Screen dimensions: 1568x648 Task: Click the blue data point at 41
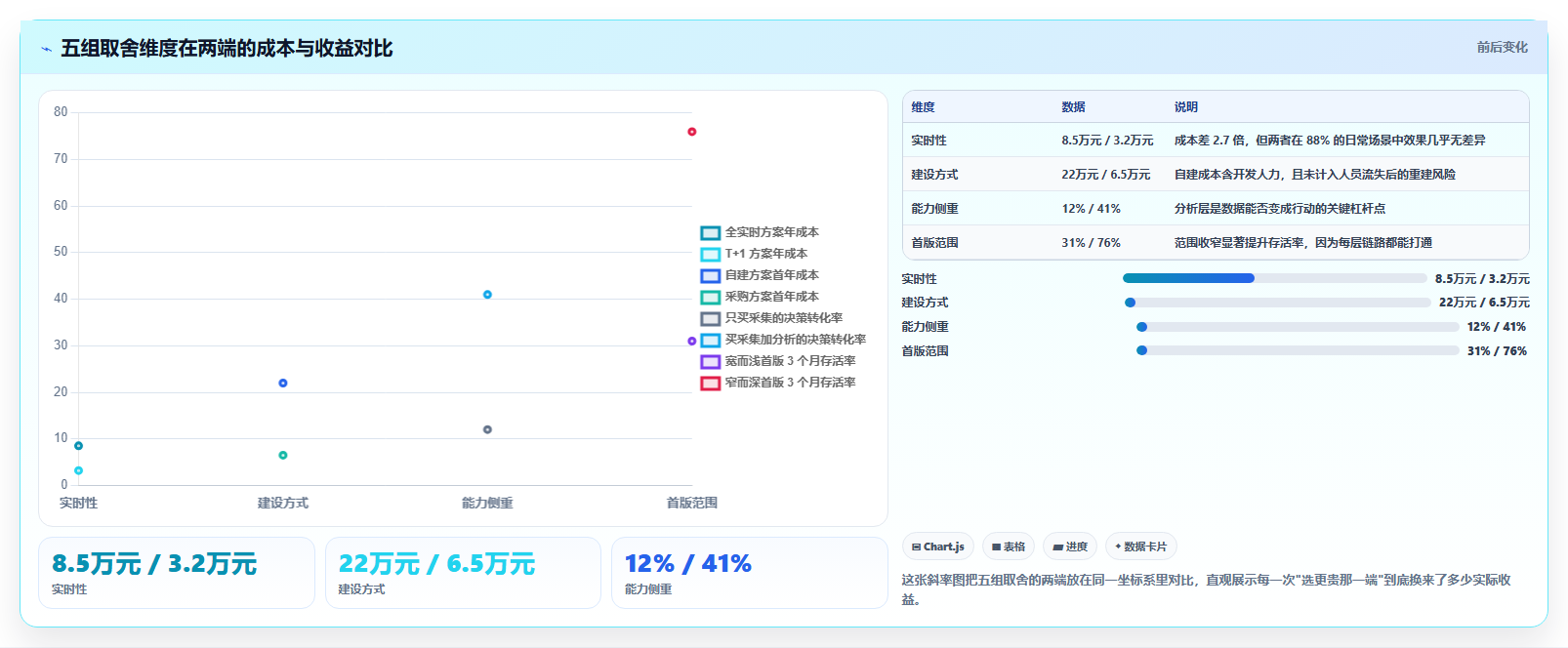(x=487, y=295)
